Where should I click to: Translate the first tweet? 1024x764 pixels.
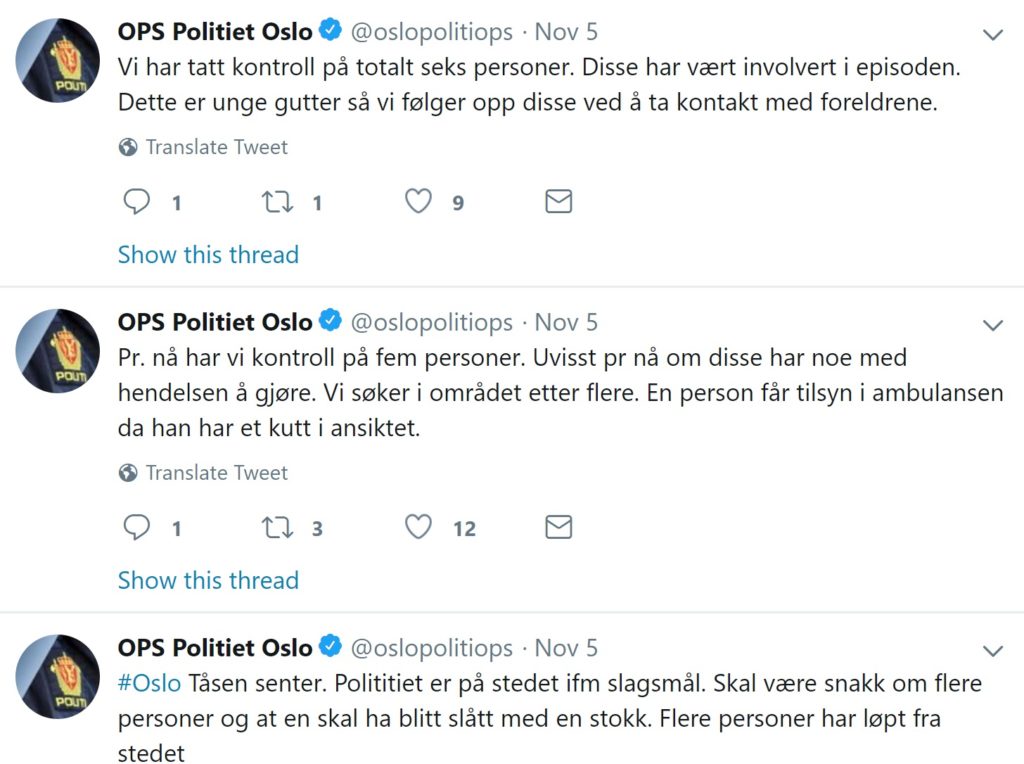click(x=216, y=147)
